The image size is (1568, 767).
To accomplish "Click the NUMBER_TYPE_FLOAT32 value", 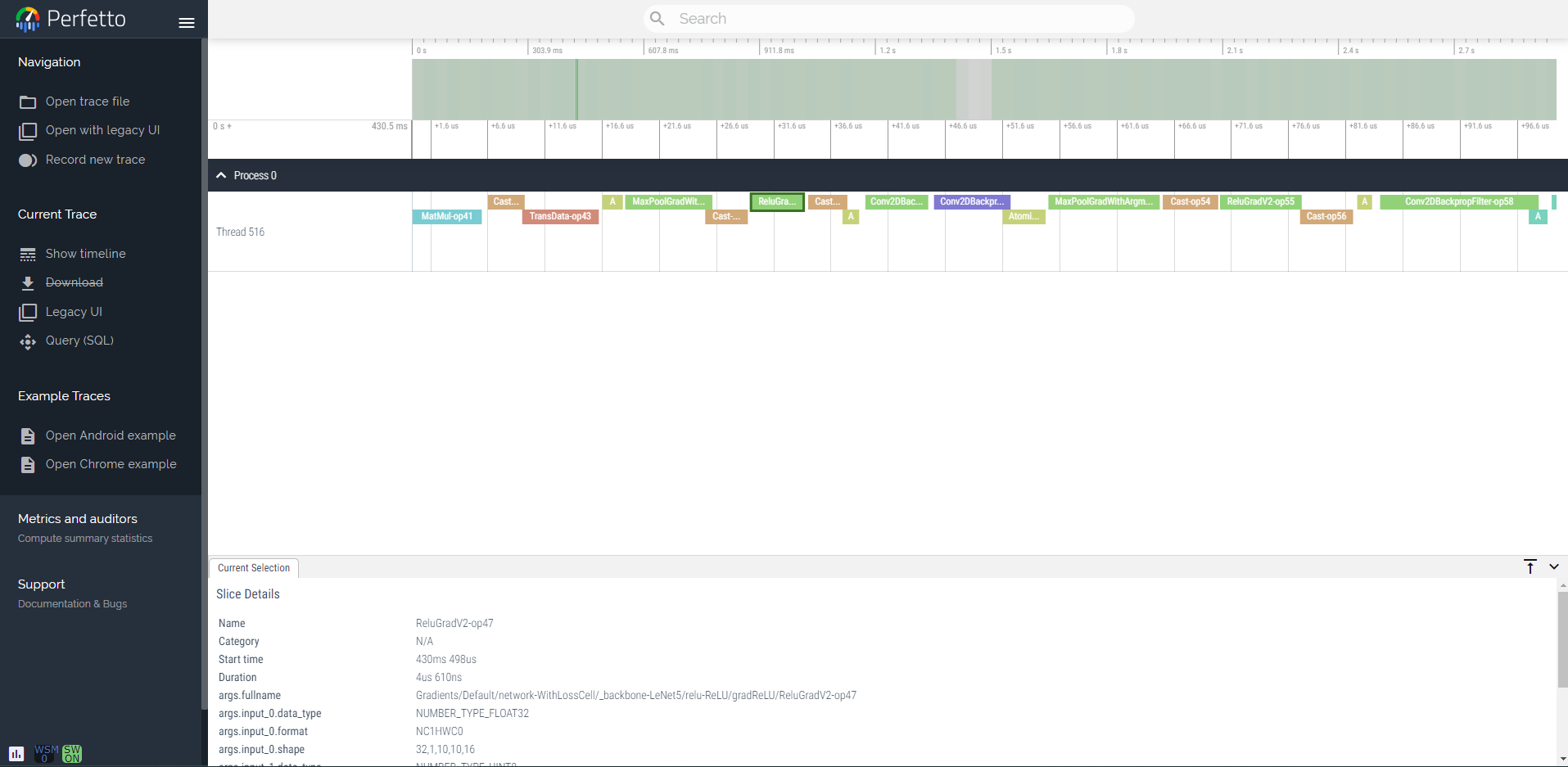I will 472,714.
